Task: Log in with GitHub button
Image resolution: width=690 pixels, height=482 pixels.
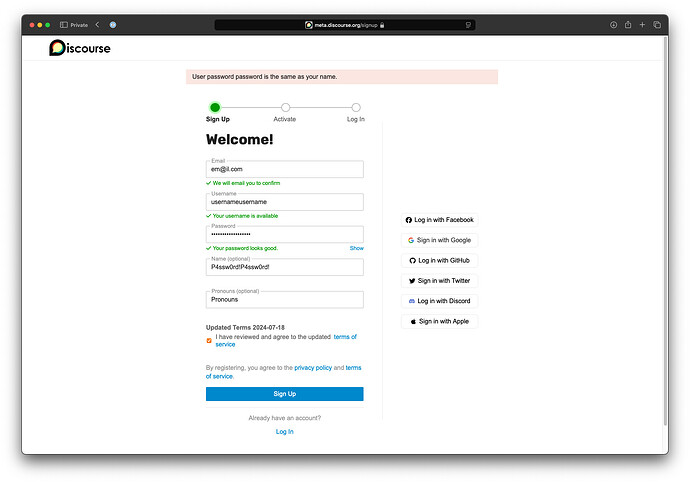Action: click(440, 261)
